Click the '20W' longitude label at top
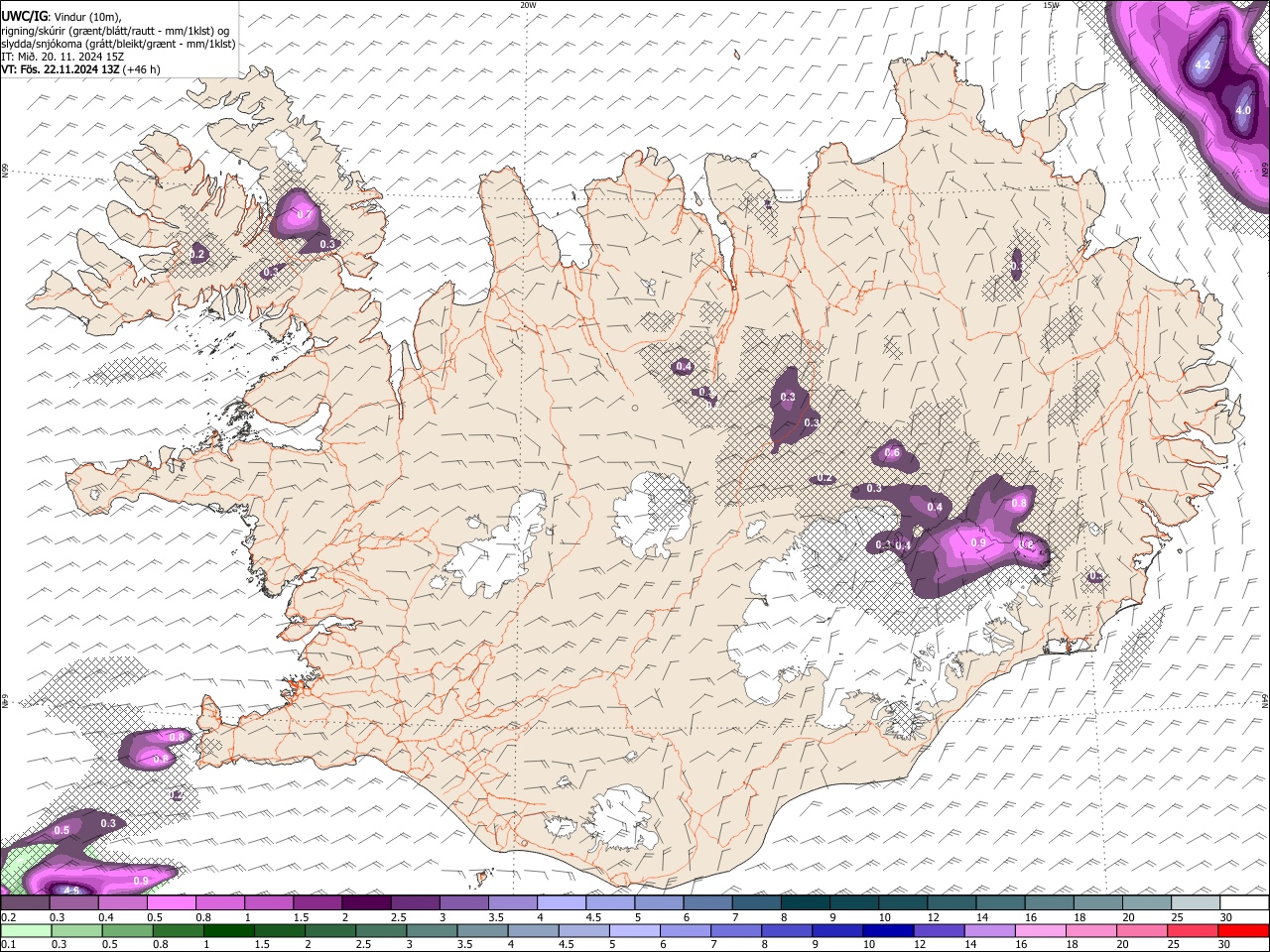Image resolution: width=1270 pixels, height=952 pixels. [x=529, y=5]
